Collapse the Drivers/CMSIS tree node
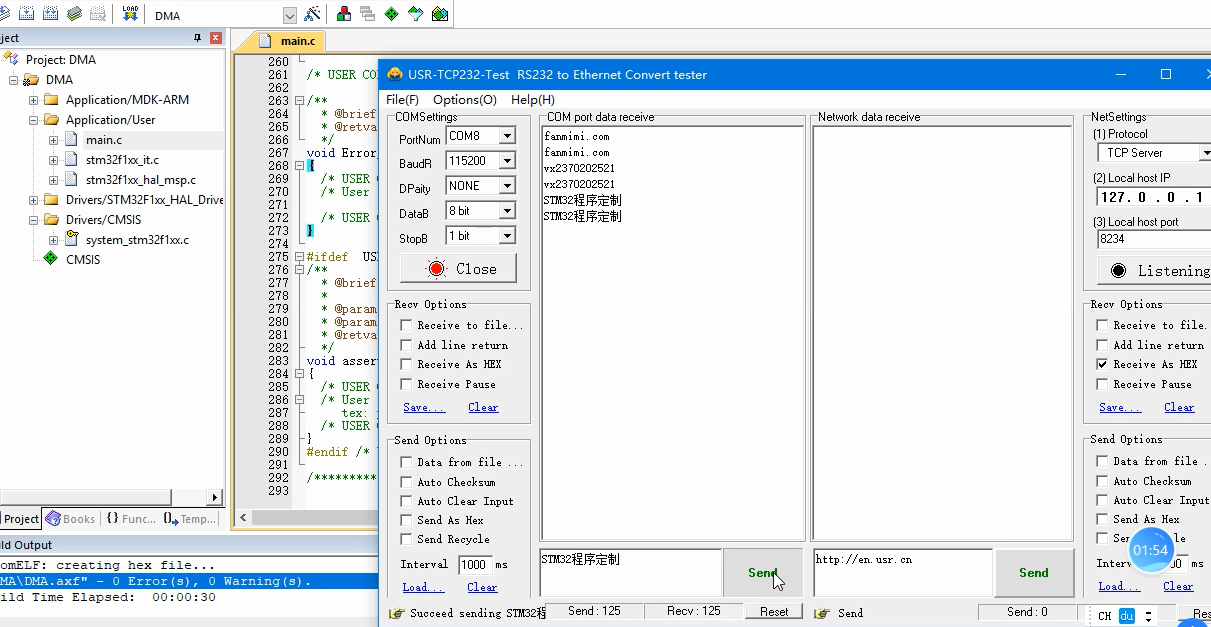 [33, 220]
